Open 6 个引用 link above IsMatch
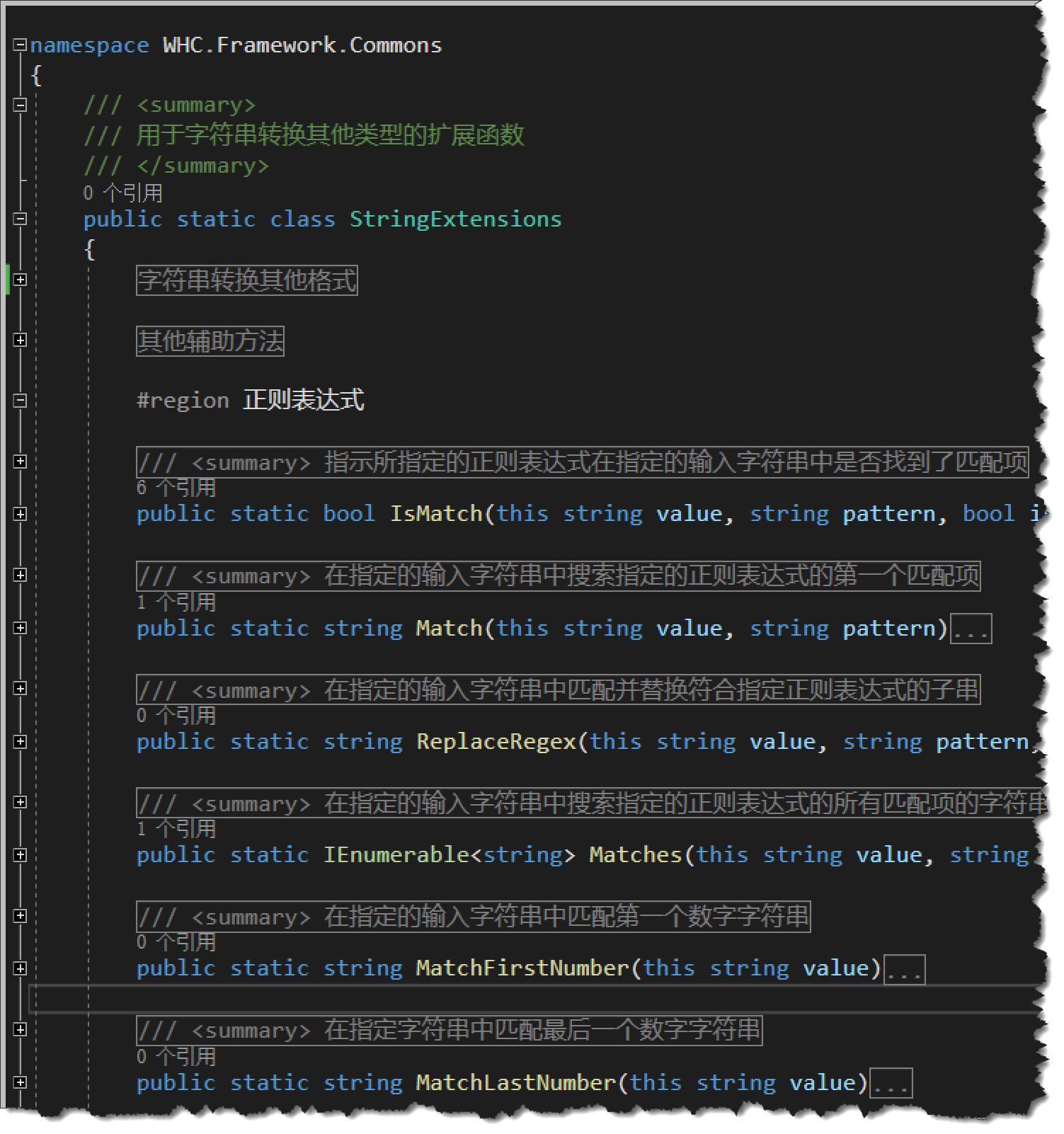 176,488
